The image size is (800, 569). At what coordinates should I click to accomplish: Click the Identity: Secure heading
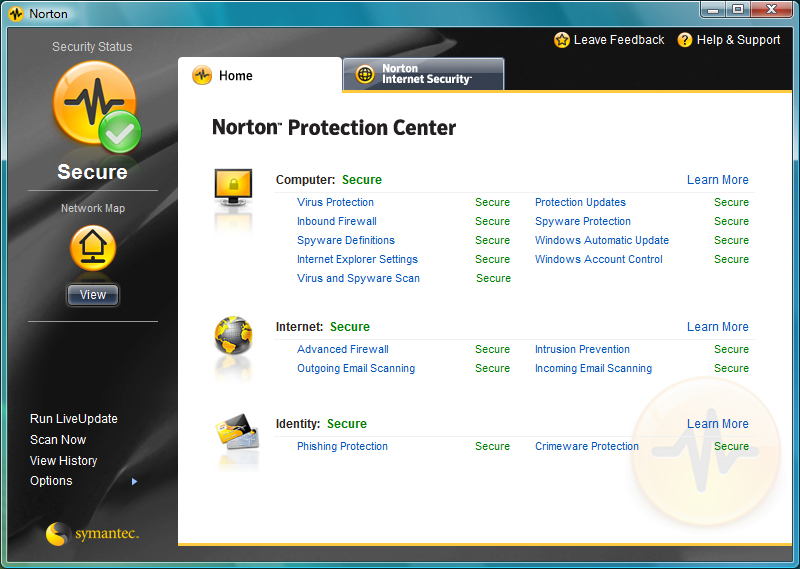coord(321,424)
